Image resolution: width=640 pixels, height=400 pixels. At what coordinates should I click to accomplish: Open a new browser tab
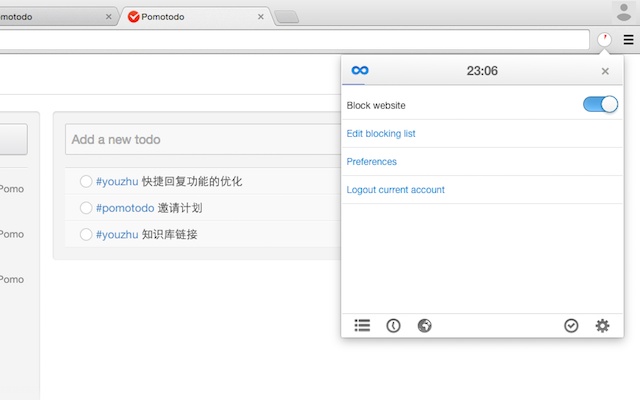pos(286,17)
